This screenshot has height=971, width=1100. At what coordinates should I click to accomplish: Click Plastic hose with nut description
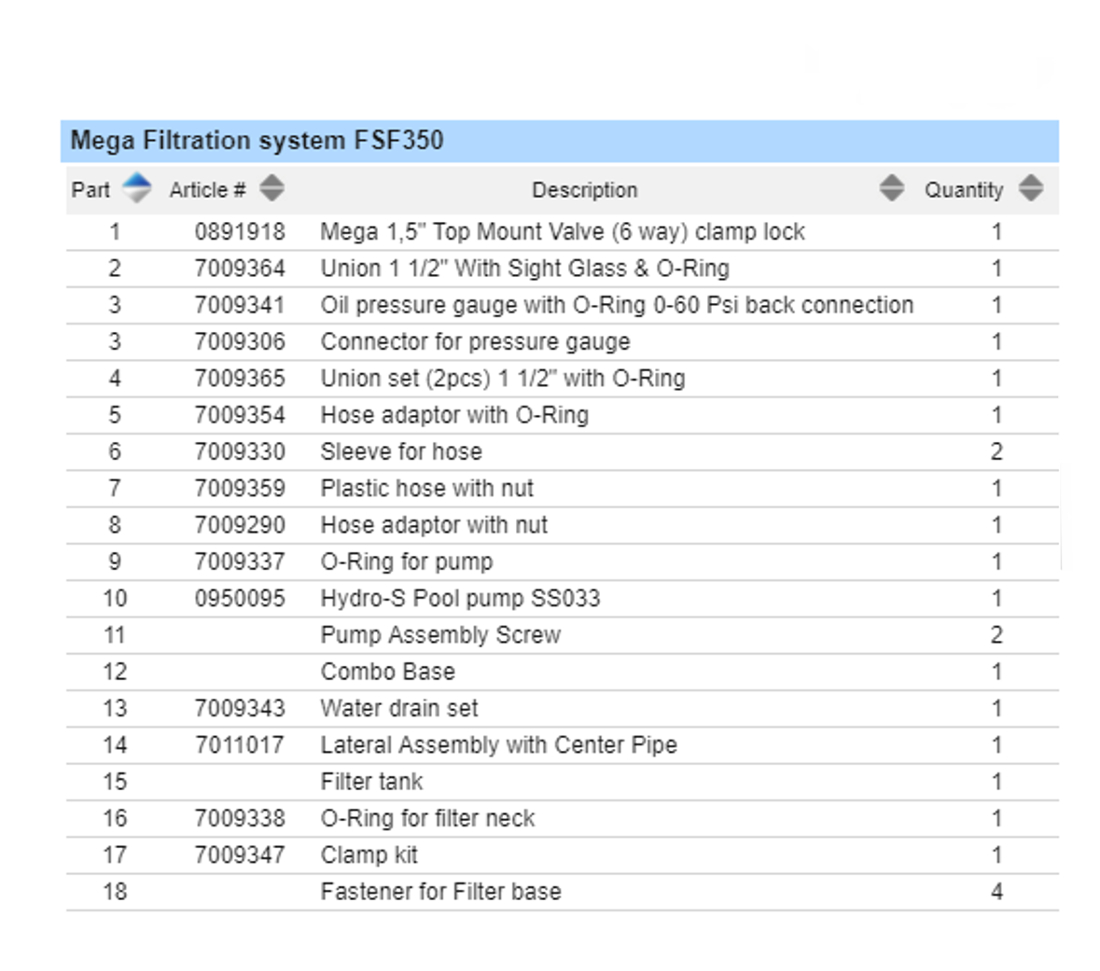point(427,488)
